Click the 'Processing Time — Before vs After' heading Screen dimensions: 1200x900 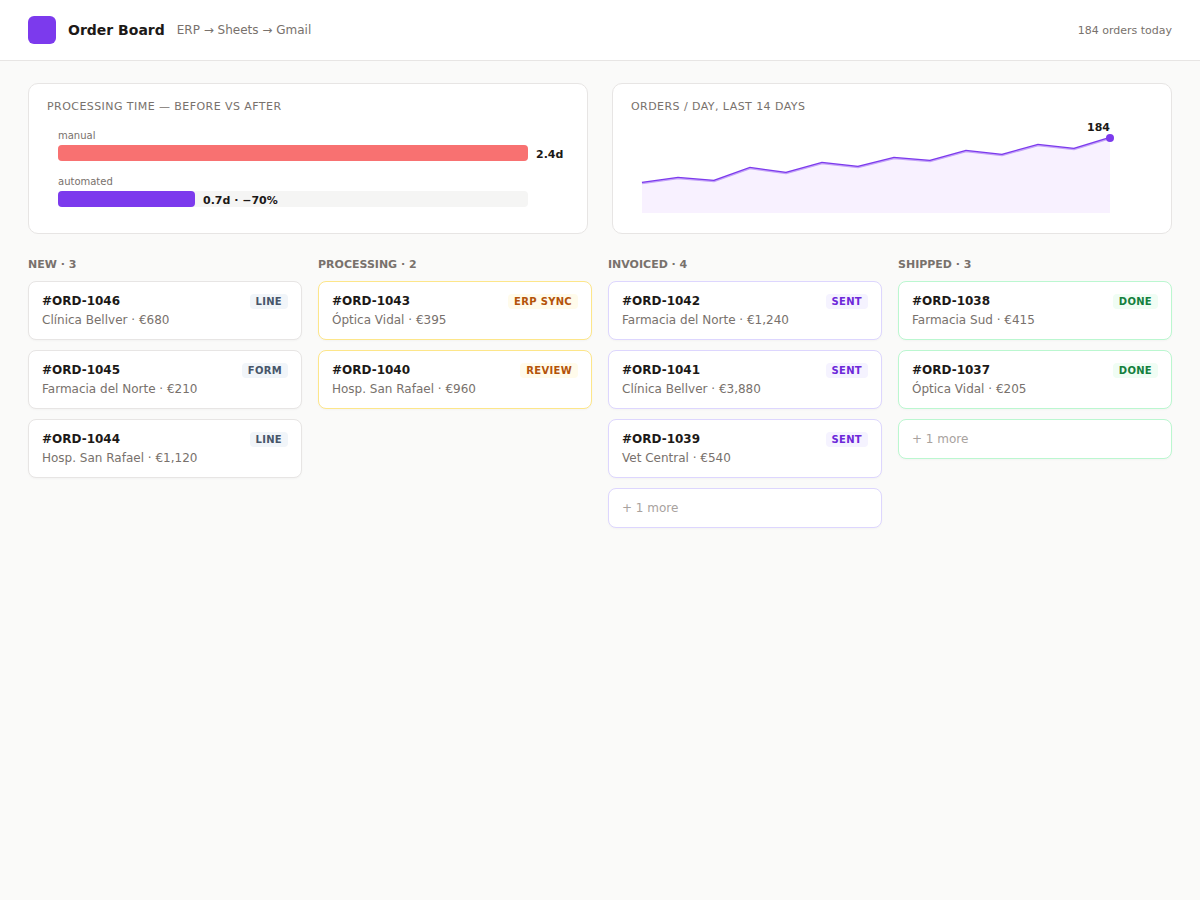click(164, 106)
